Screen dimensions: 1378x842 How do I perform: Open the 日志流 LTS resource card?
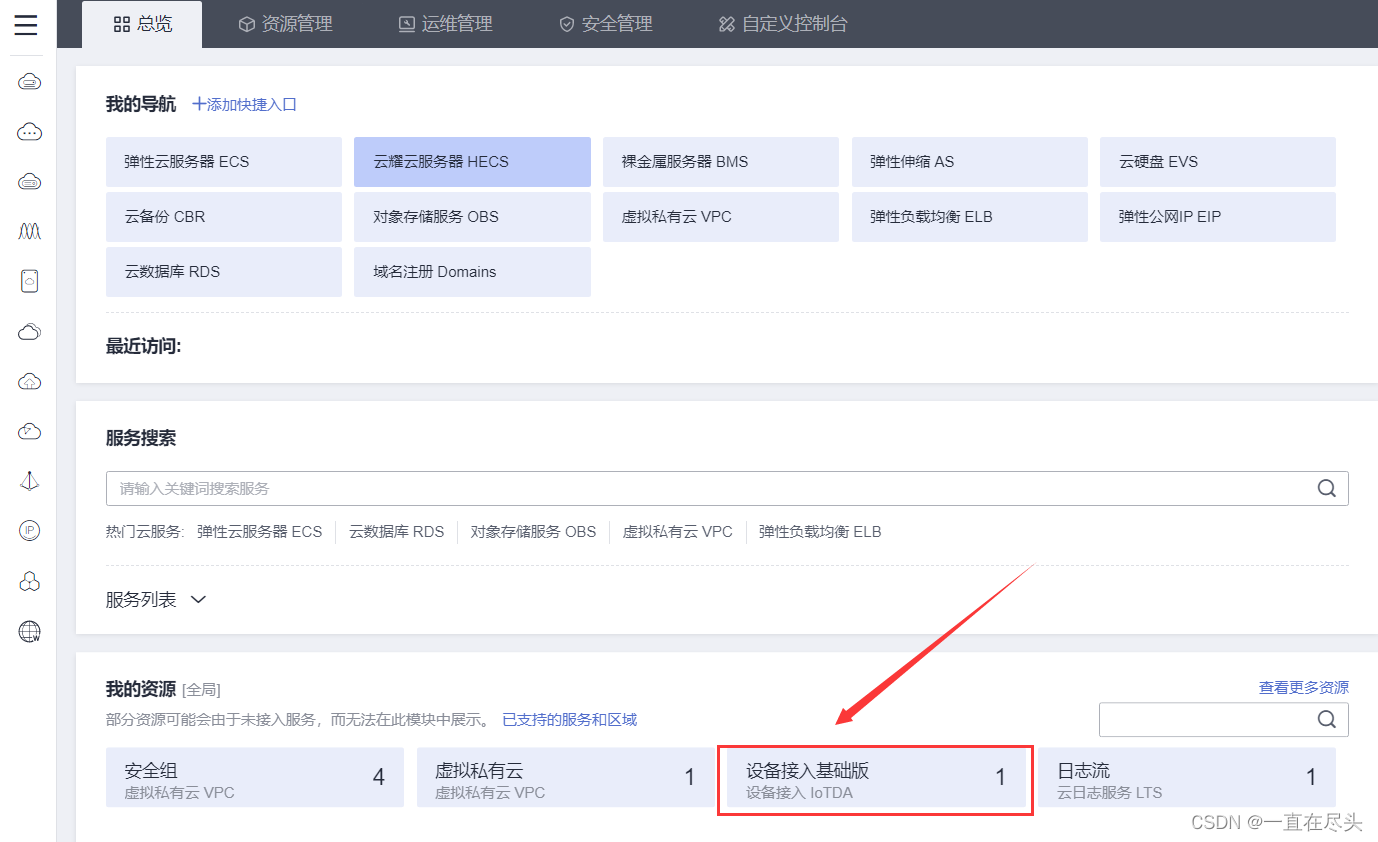coord(1187,777)
